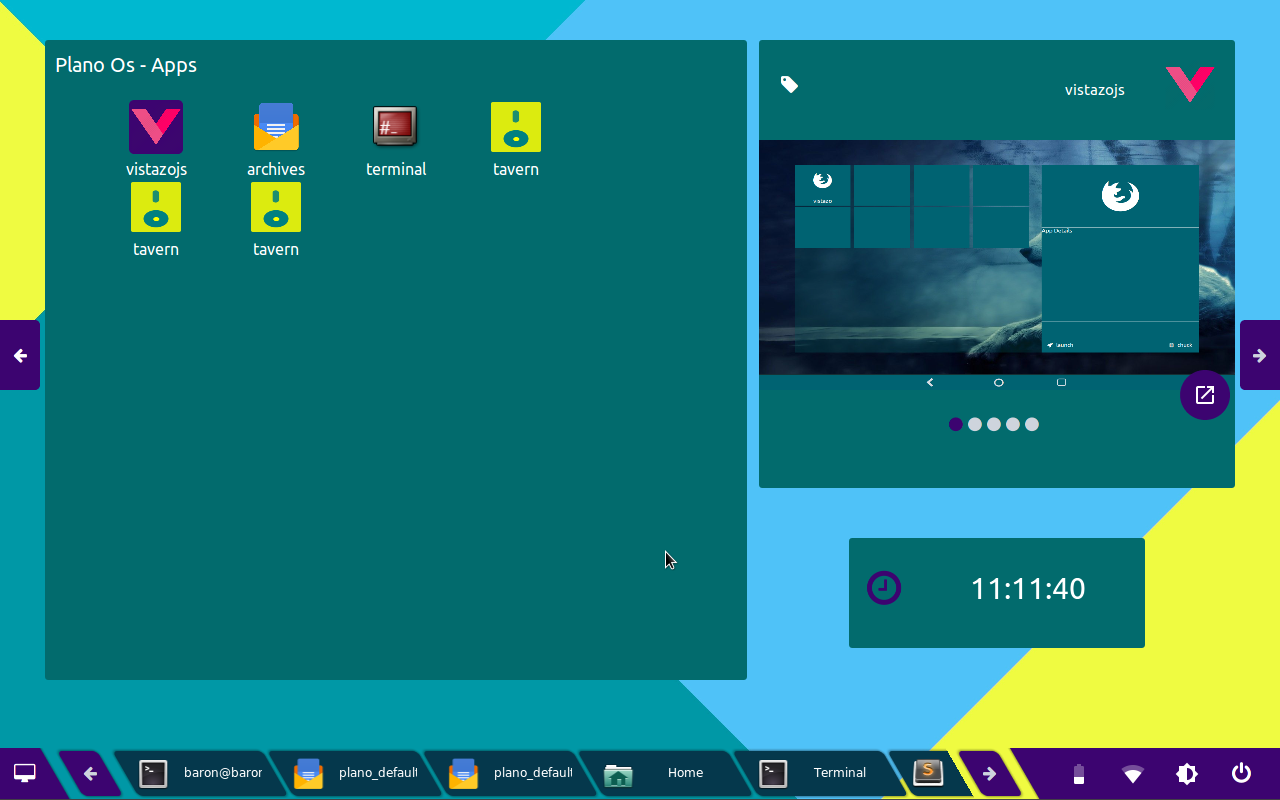Open the Sublime Text icon in the taskbar
This screenshot has width=1280, height=800.
pos(928,772)
